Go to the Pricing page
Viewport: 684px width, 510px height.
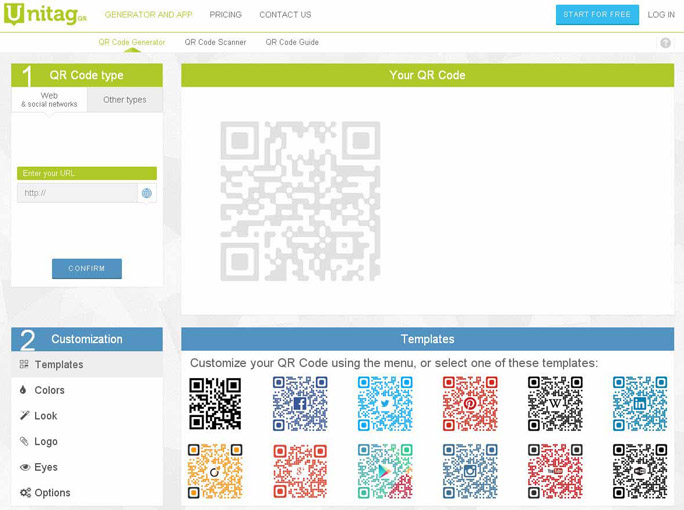(226, 15)
